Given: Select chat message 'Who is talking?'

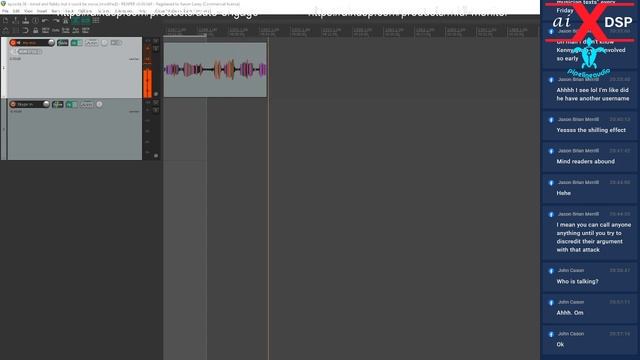Looking at the screenshot, I should coord(577,281).
